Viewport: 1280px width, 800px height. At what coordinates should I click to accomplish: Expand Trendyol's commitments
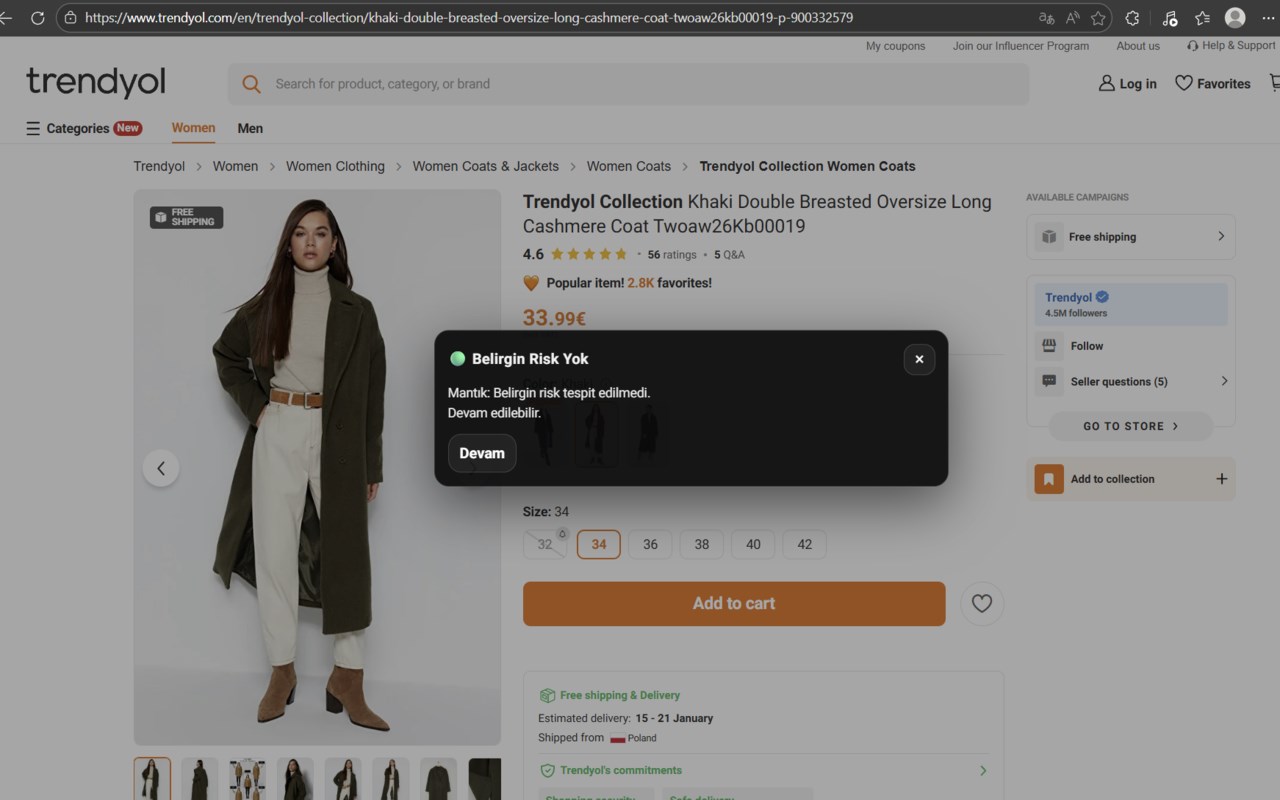[764, 770]
